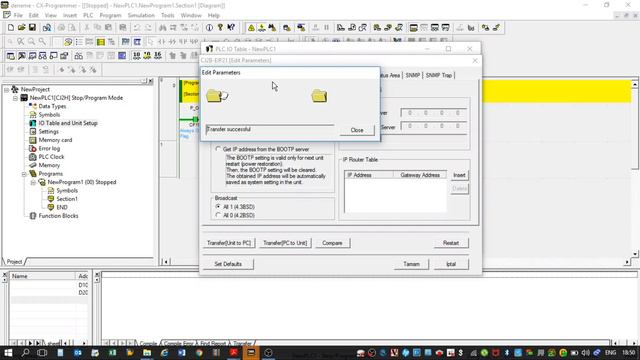Click the magnifier zoom icon with a cross
This screenshot has width=640, height=360.
coord(20,42)
